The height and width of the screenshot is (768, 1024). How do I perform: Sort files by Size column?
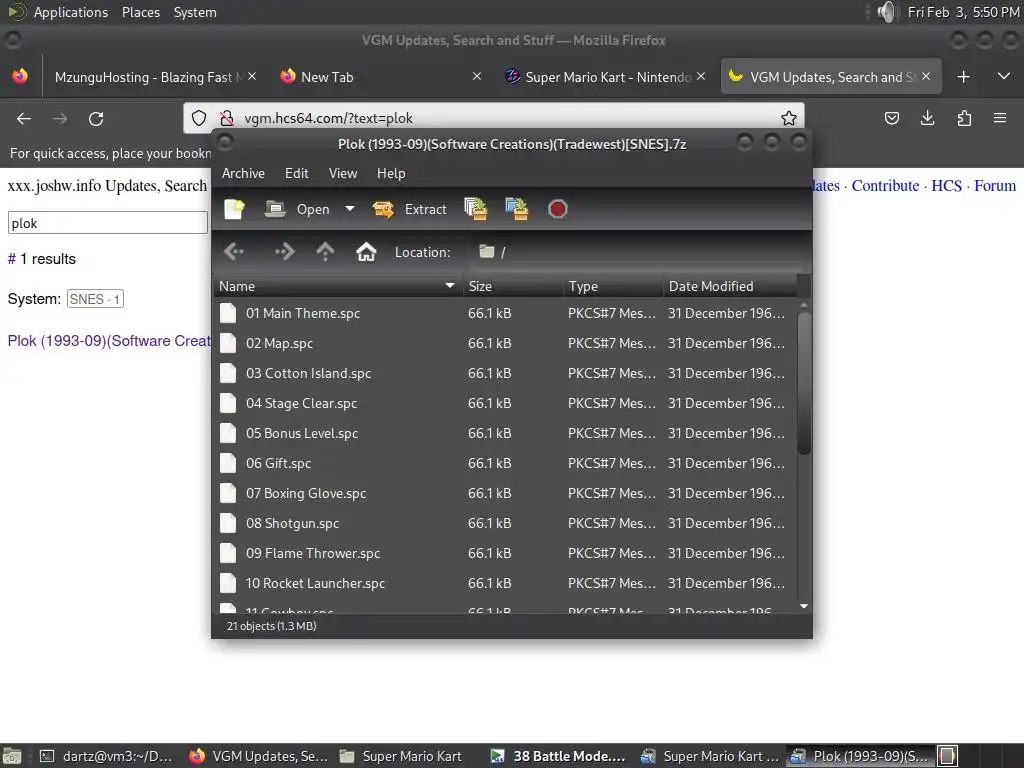[x=513, y=286]
